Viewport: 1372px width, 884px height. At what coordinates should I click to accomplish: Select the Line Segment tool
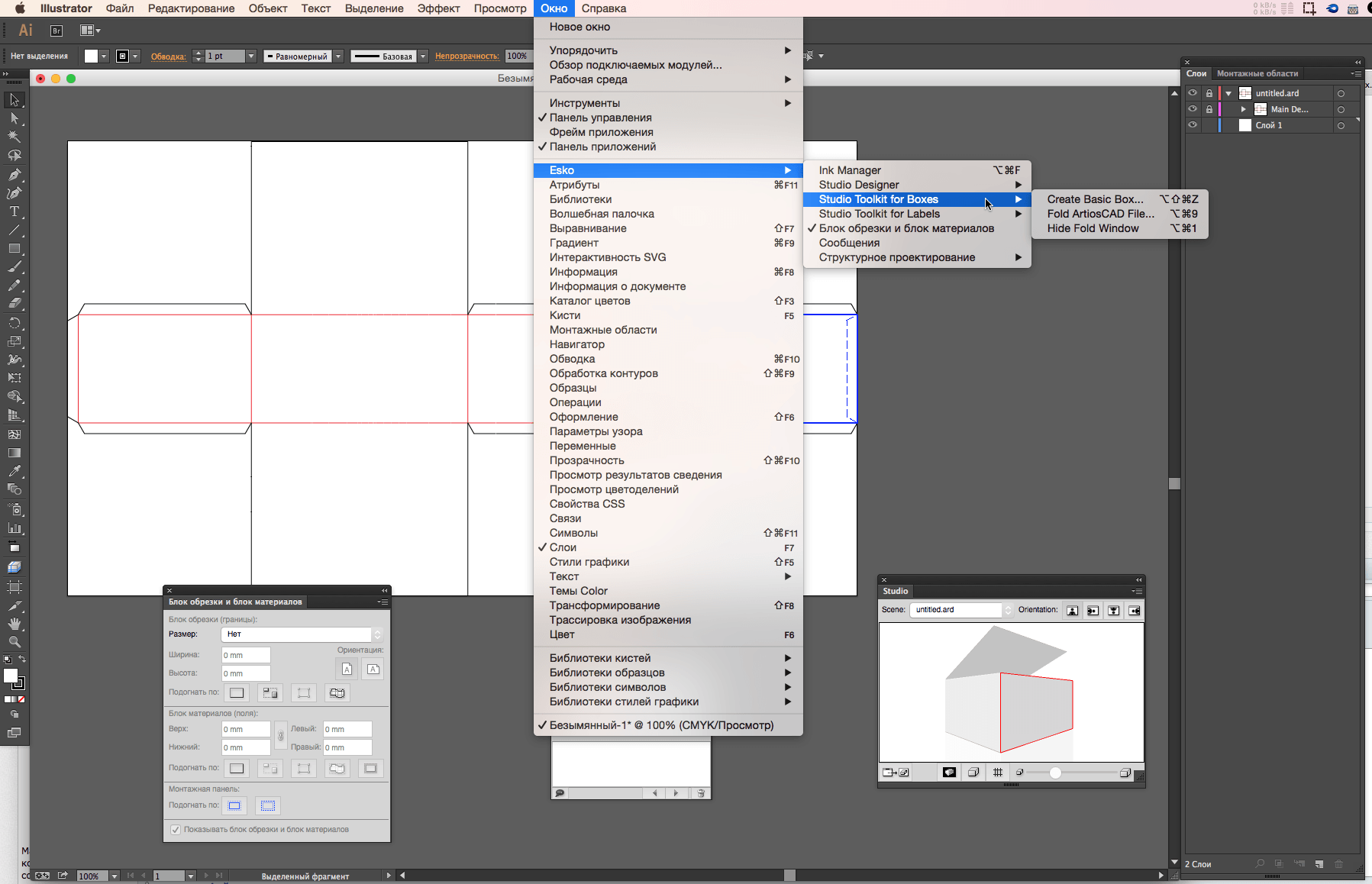(x=15, y=230)
